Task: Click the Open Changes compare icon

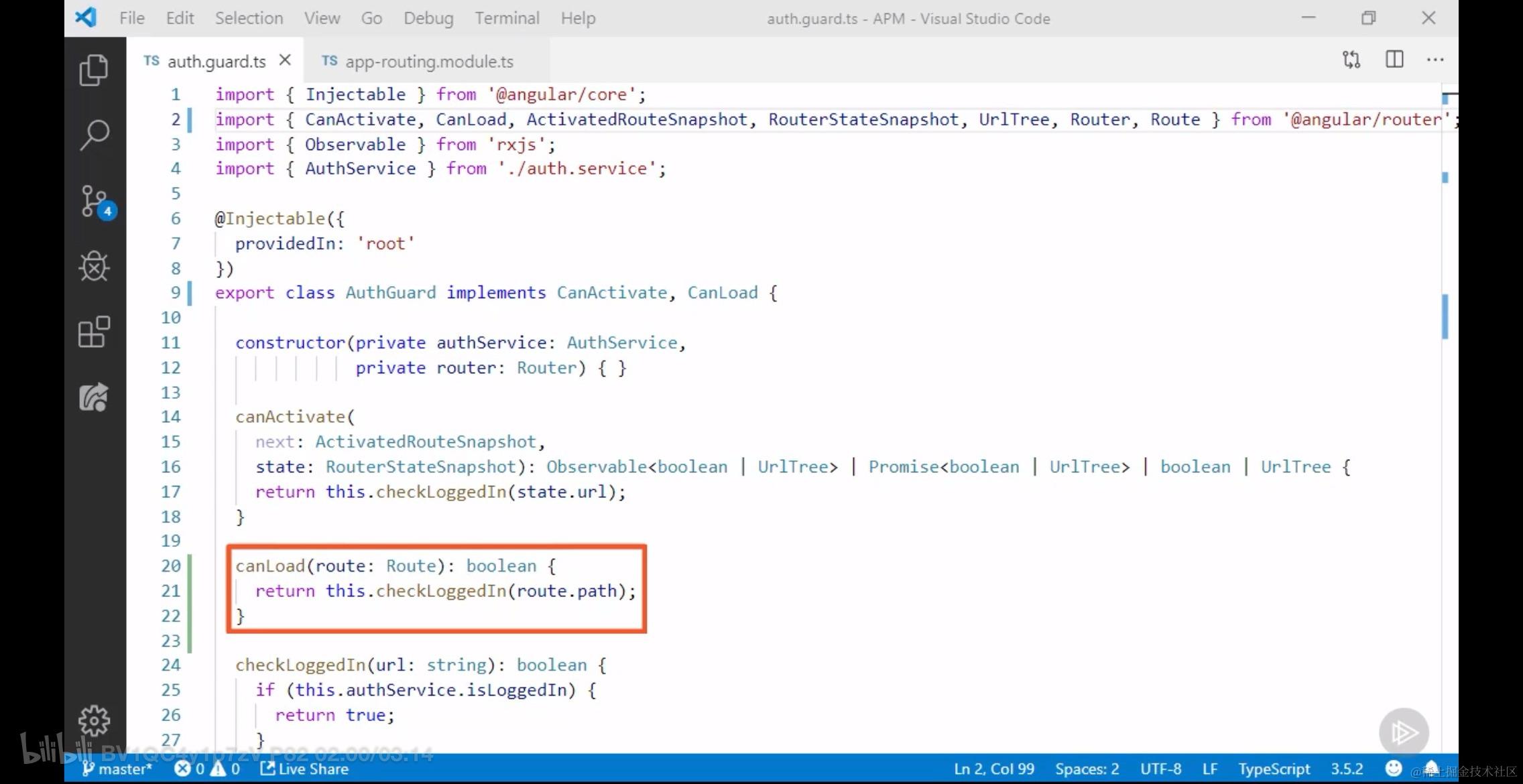Action: pos(1351,60)
